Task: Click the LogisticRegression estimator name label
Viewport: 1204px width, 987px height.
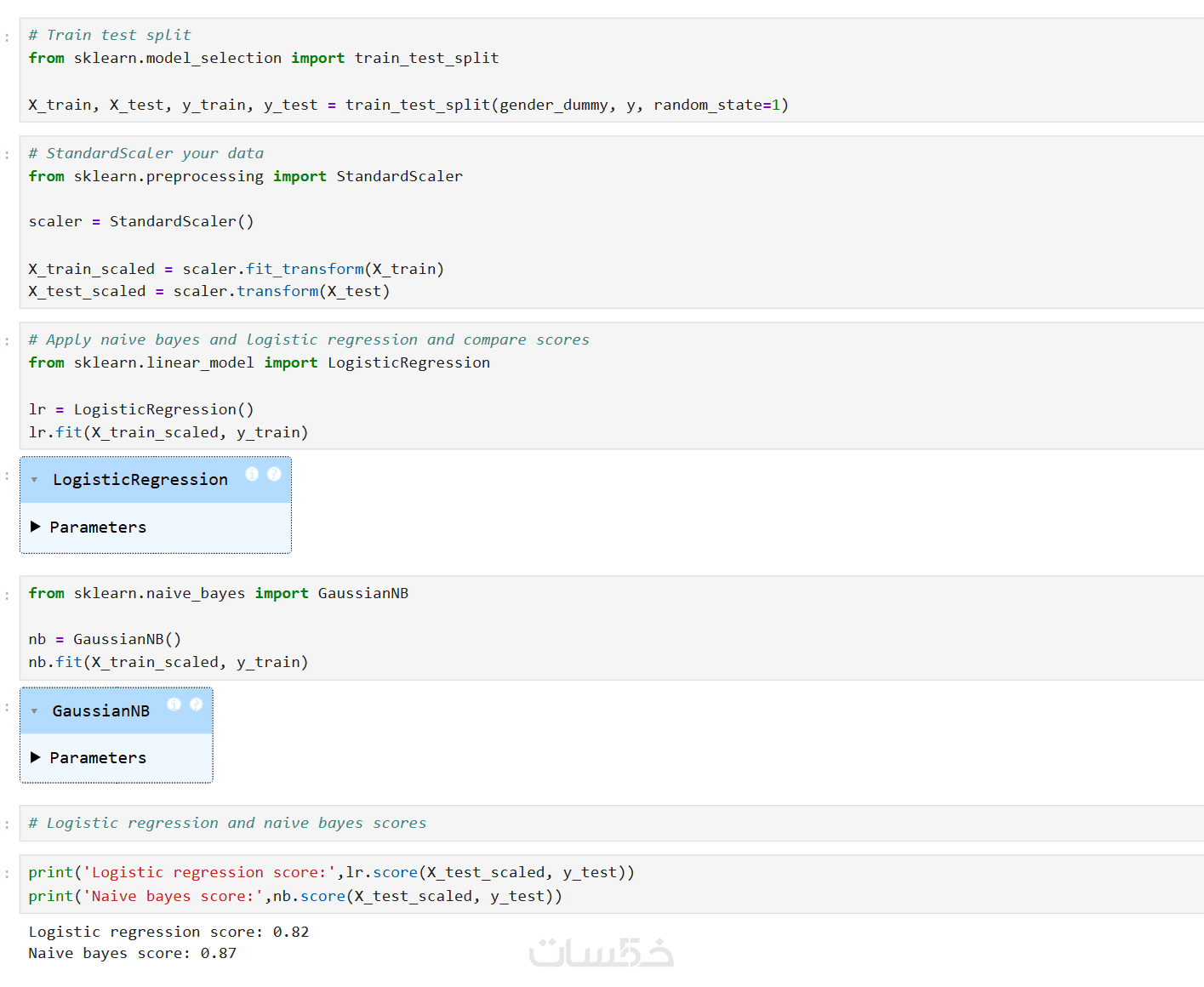Action: click(140, 480)
